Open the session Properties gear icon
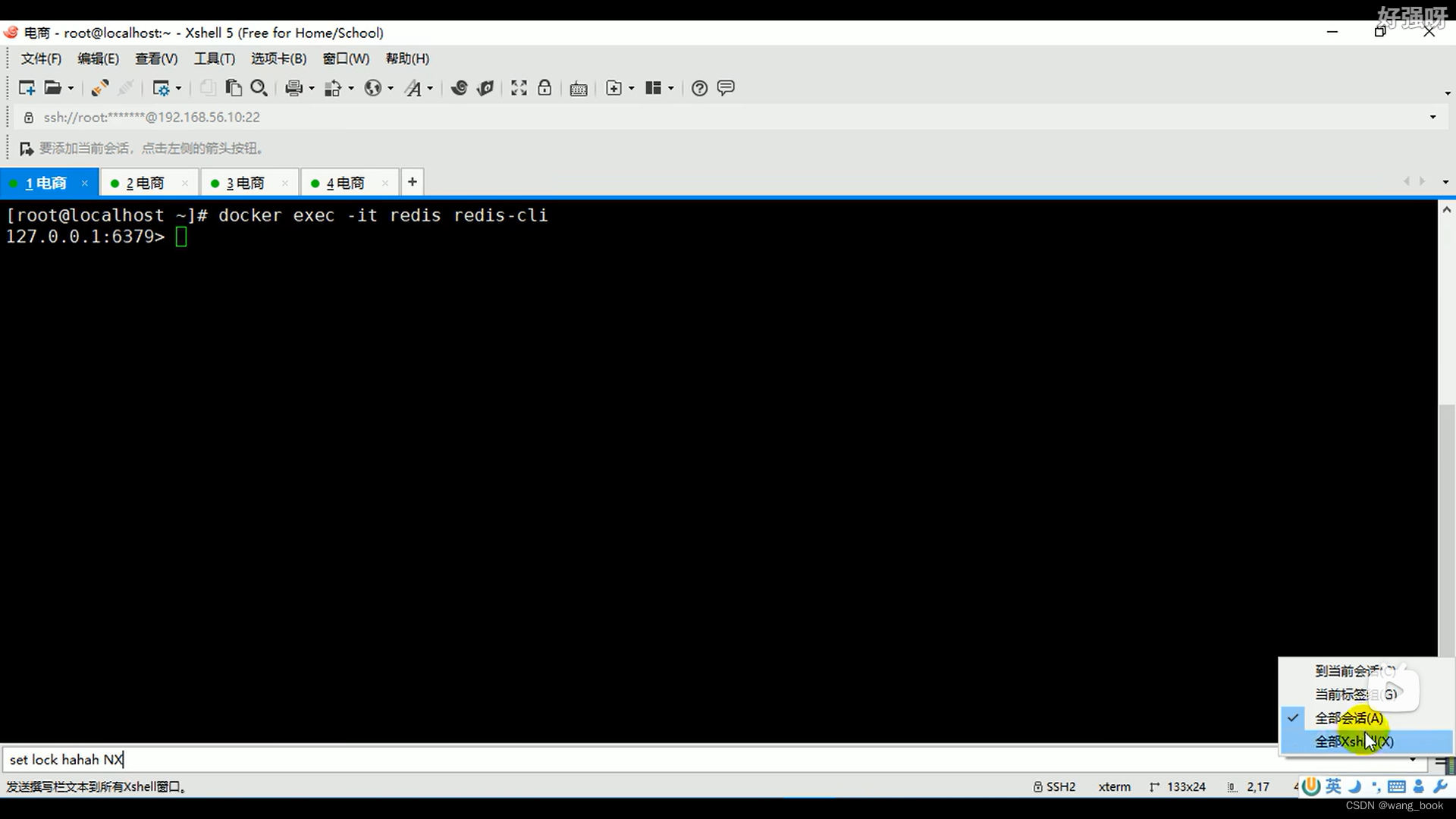The image size is (1456, 819). coord(161,88)
